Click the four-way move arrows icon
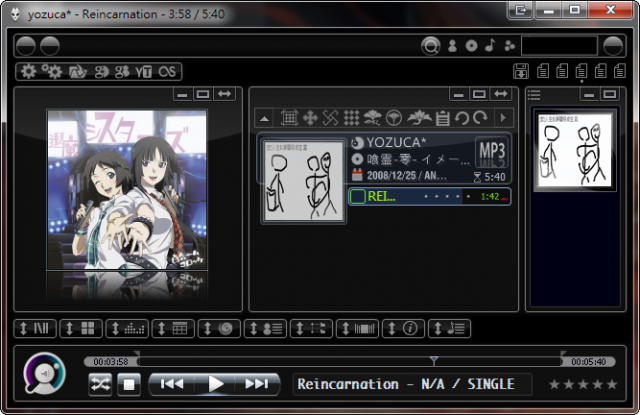Image resolution: width=640 pixels, height=415 pixels. [x=310, y=118]
